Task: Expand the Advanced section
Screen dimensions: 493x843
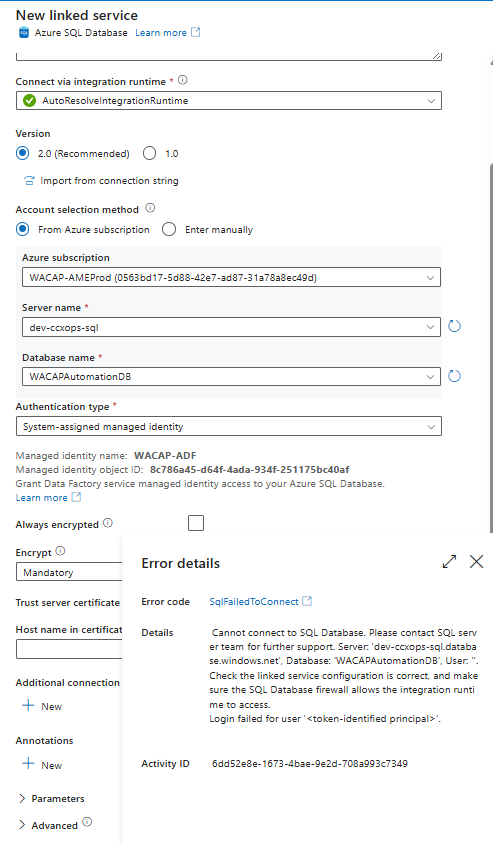Action: [x=49, y=825]
